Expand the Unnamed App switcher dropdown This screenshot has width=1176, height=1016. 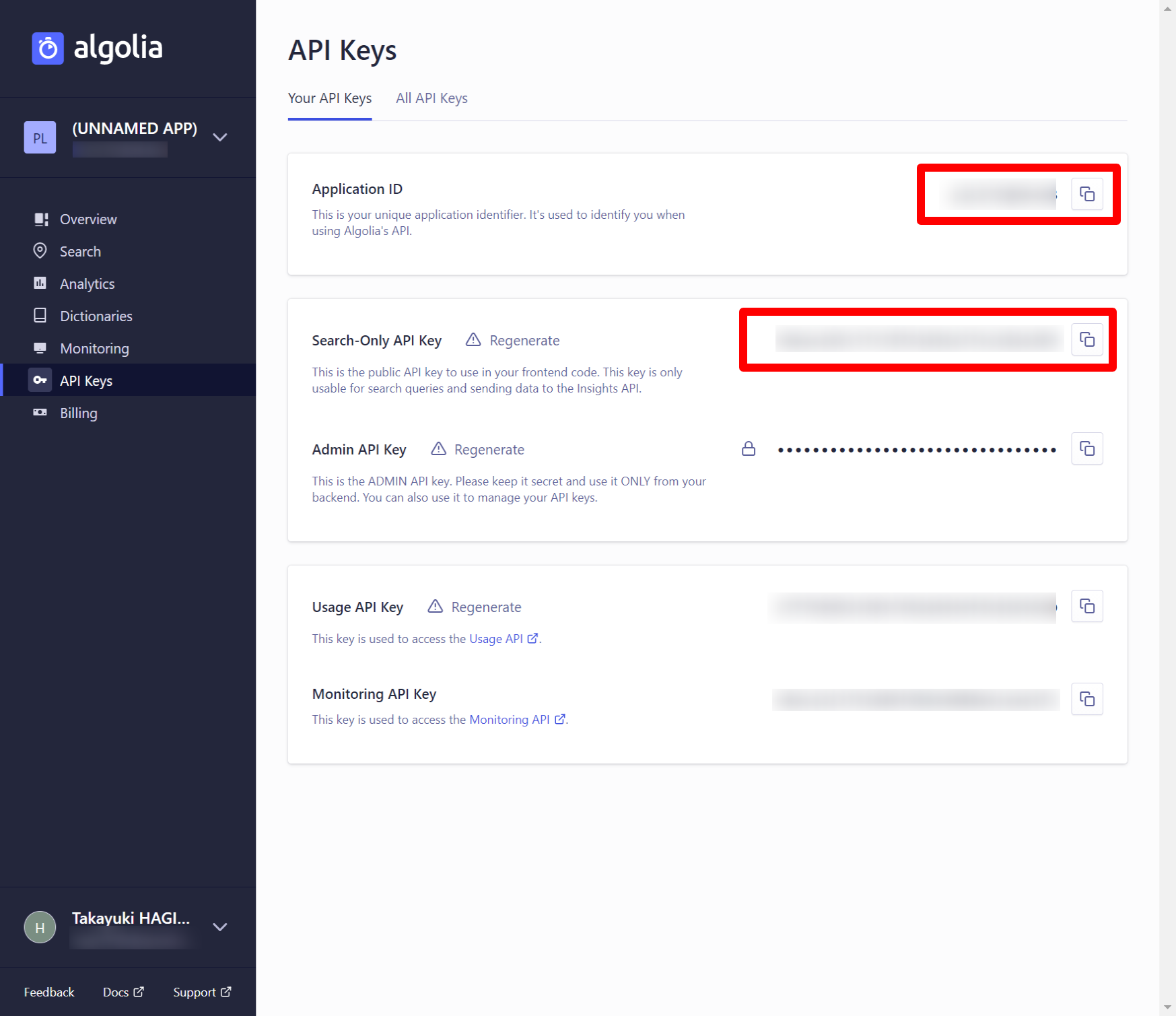click(x=220, y=137)
